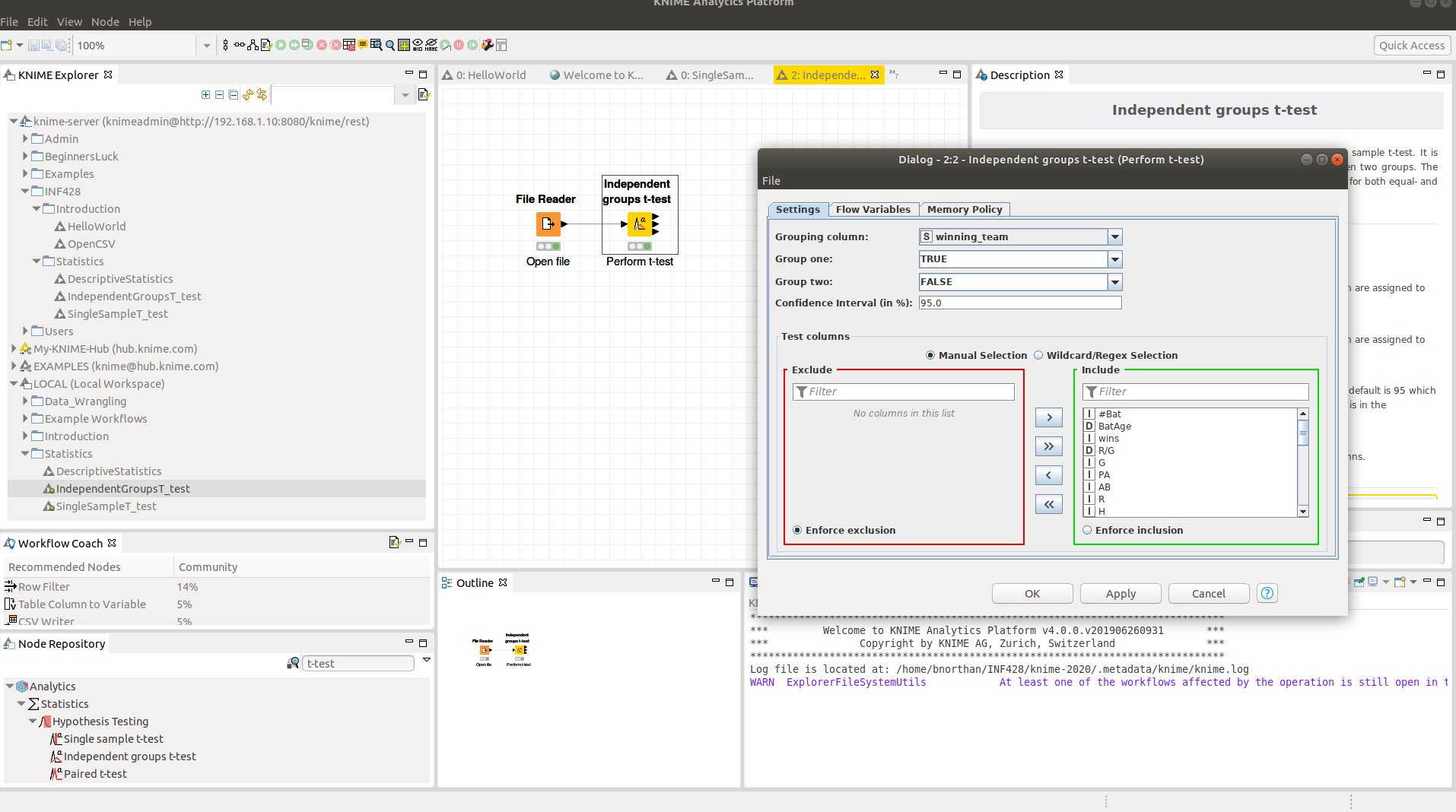Switch to the Welcome to KNIME tab
This screenshot has width=1456, height=812.
[596, 75]
